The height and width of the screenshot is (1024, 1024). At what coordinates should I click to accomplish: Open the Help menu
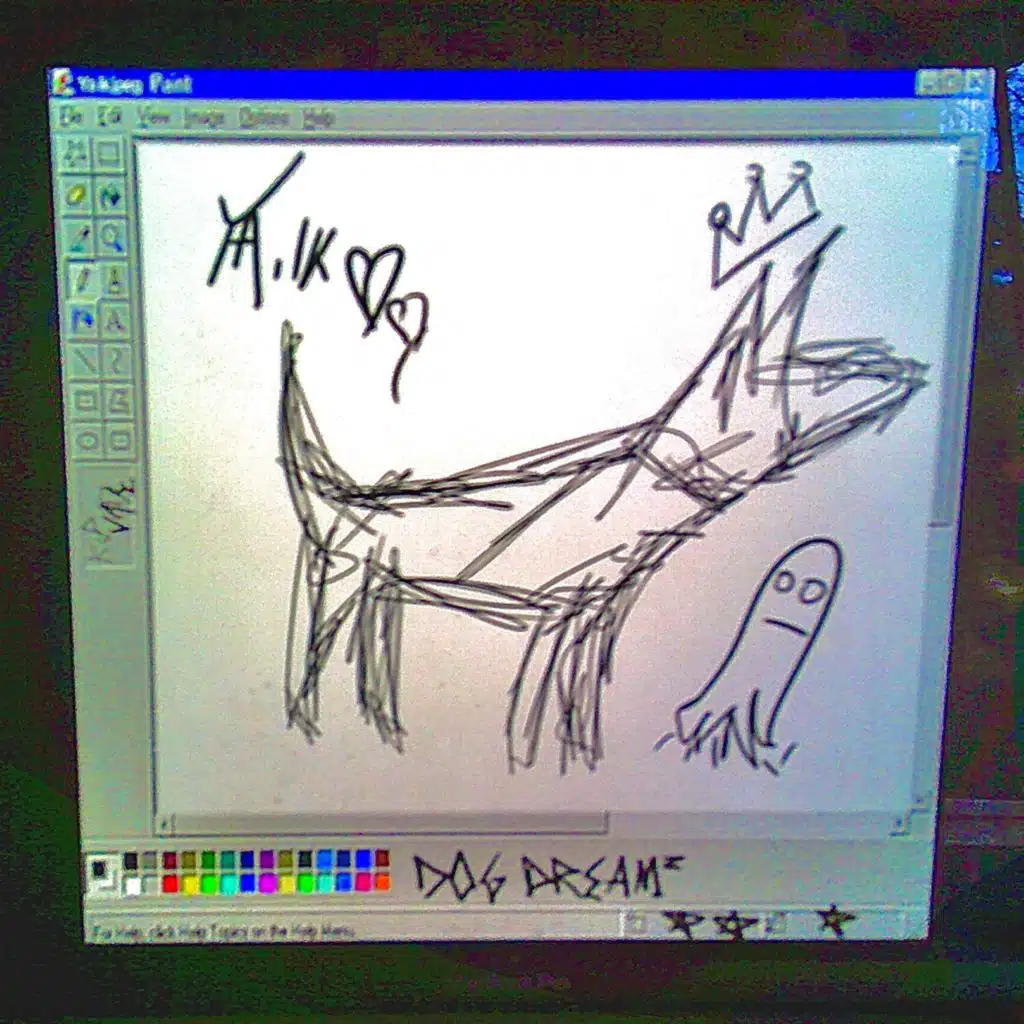coord(318,118)
